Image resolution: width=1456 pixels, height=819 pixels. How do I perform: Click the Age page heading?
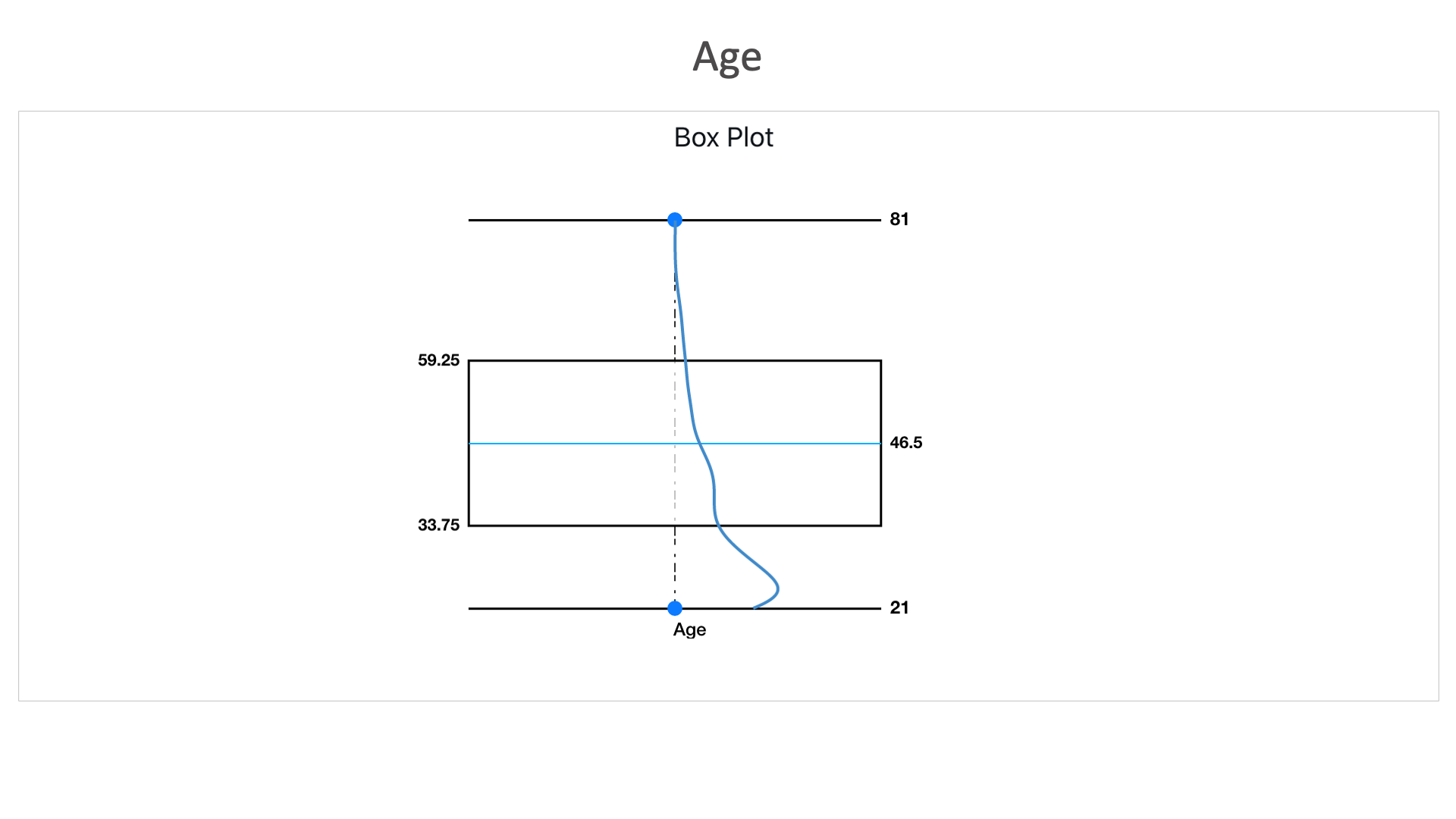pos(727,57)
